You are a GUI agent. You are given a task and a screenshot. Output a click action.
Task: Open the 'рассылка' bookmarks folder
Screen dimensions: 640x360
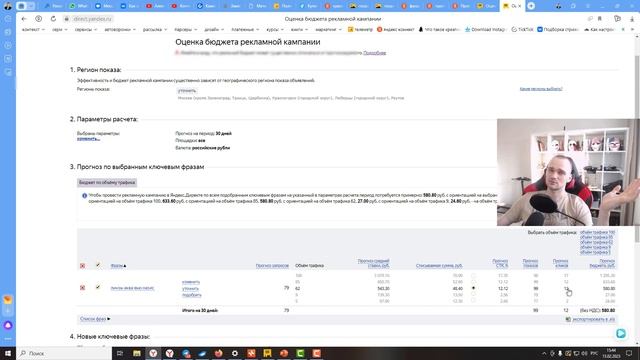tap(155, 29)
